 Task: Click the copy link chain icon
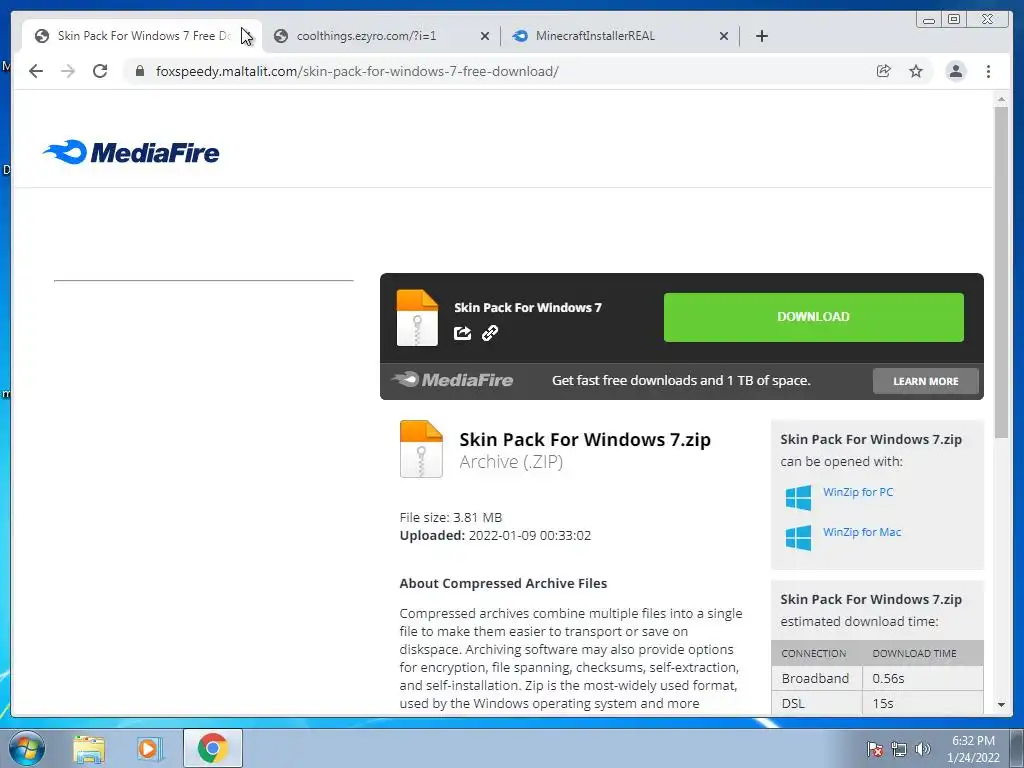coord(490,333)
